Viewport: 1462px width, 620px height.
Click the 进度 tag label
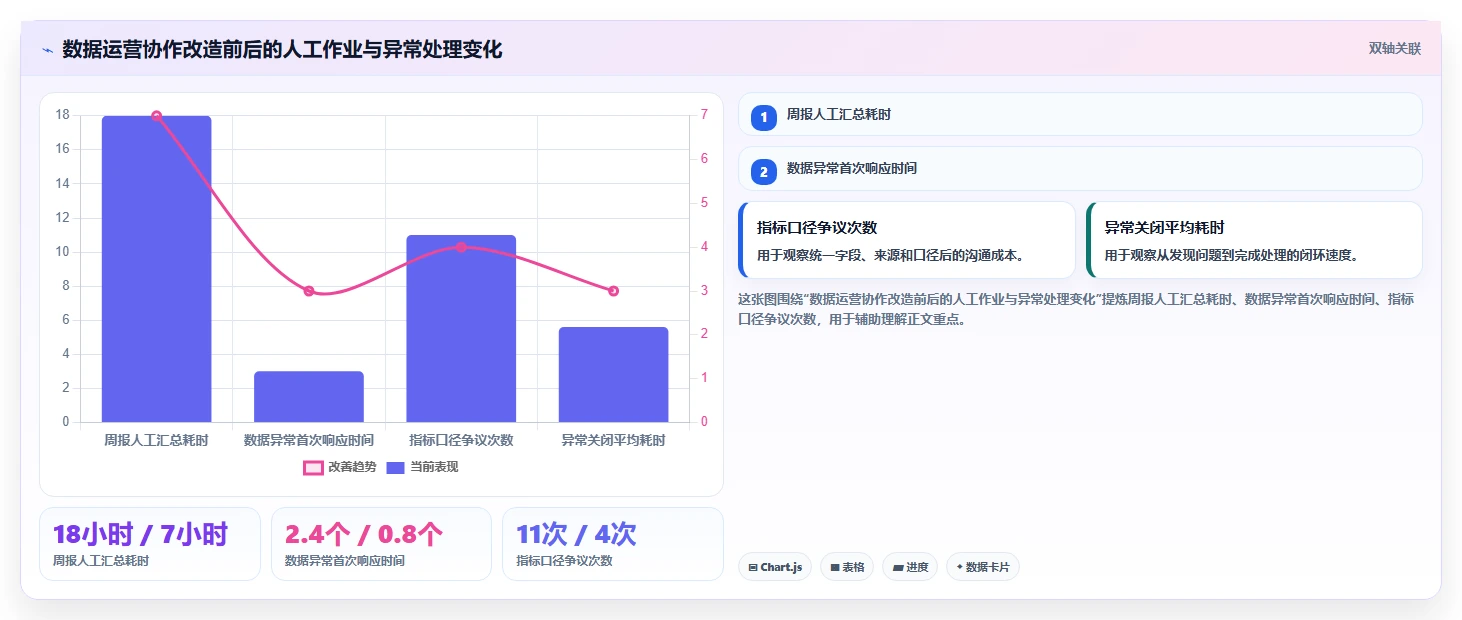[x=917, y=568]
